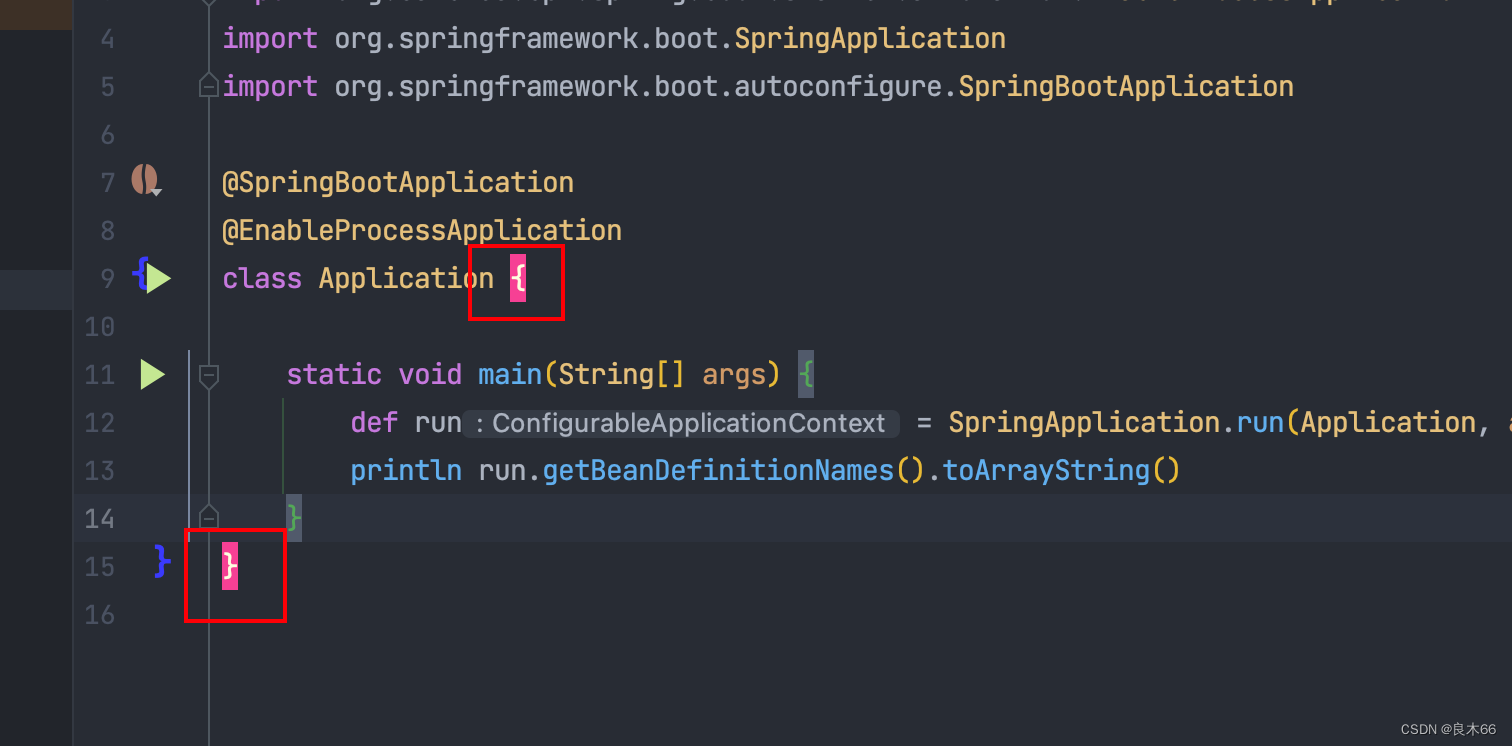The height and width of the screenshot is (746, 1512).
Task: Click the class keyword on line 9
Action: click(262, 278)
